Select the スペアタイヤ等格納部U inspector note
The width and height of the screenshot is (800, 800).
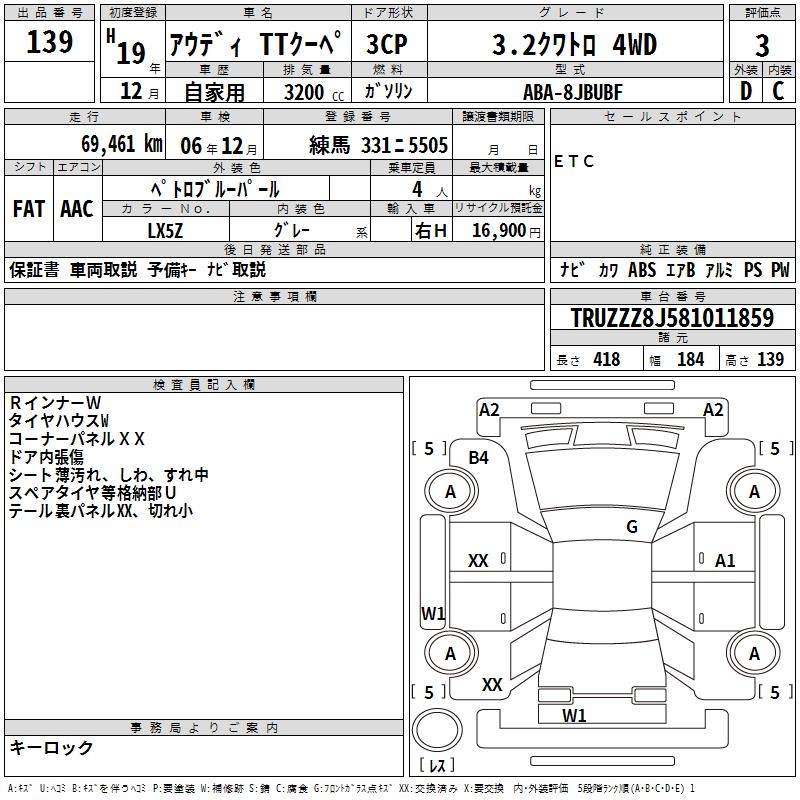[x=93, y=493]
